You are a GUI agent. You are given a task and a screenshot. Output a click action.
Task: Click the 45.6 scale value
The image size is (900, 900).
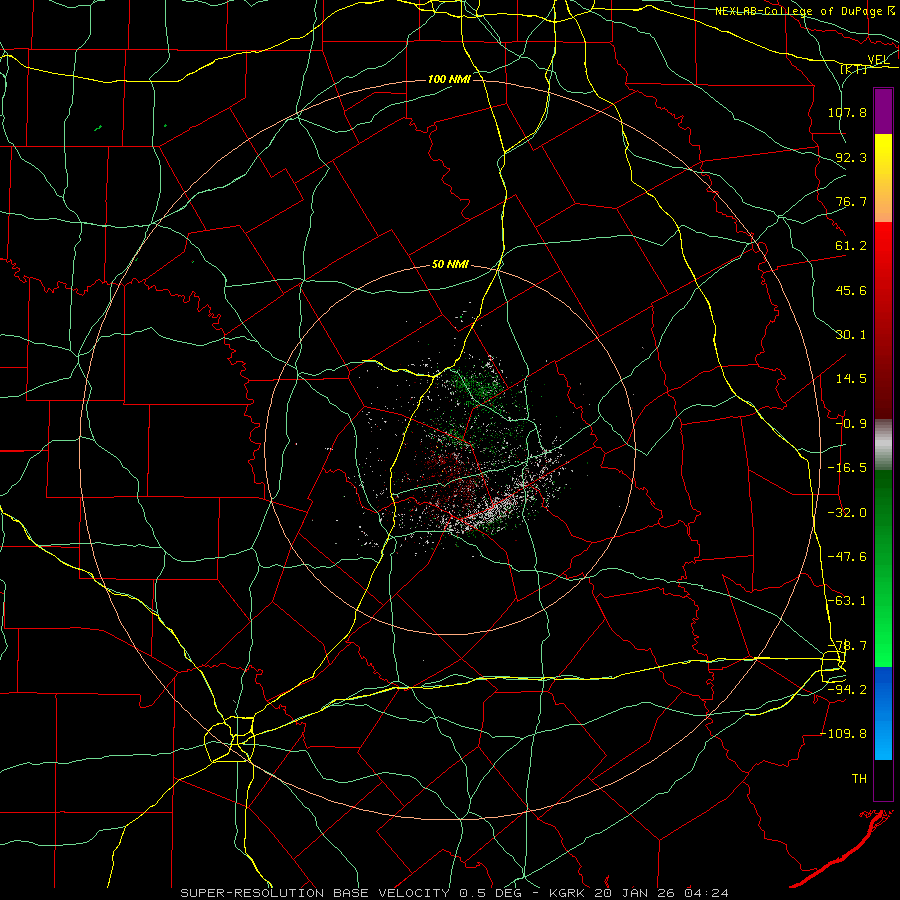851,290
